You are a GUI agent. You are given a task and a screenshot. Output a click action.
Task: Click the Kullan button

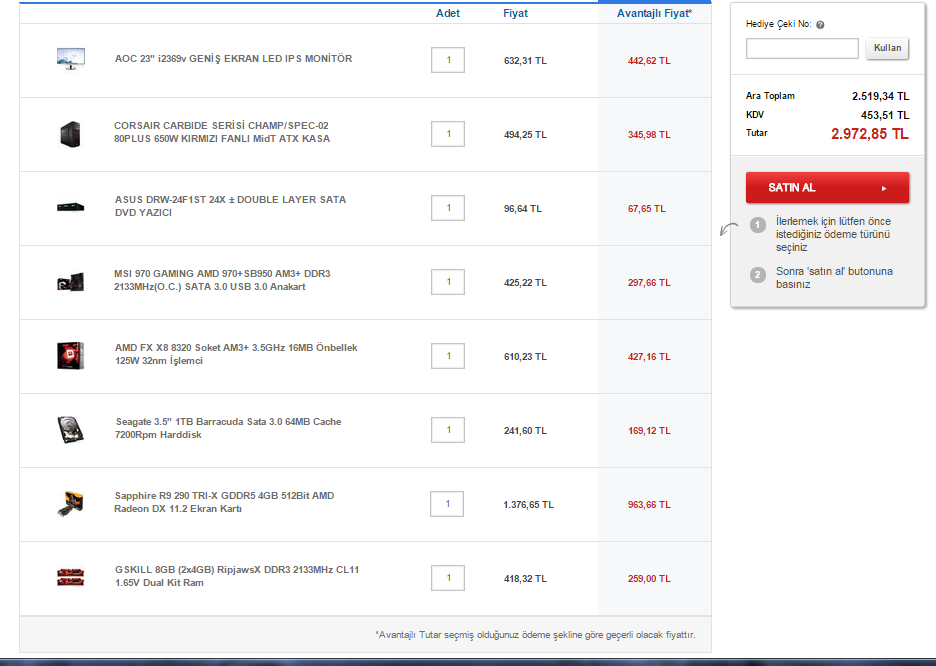click(x=887, y=48)
